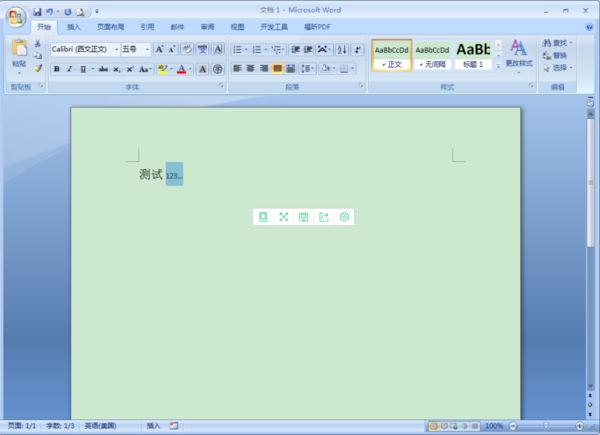The image size is (600, 435).
Task: Open print preview from the quick access toolbar
Action: (80, 12)
